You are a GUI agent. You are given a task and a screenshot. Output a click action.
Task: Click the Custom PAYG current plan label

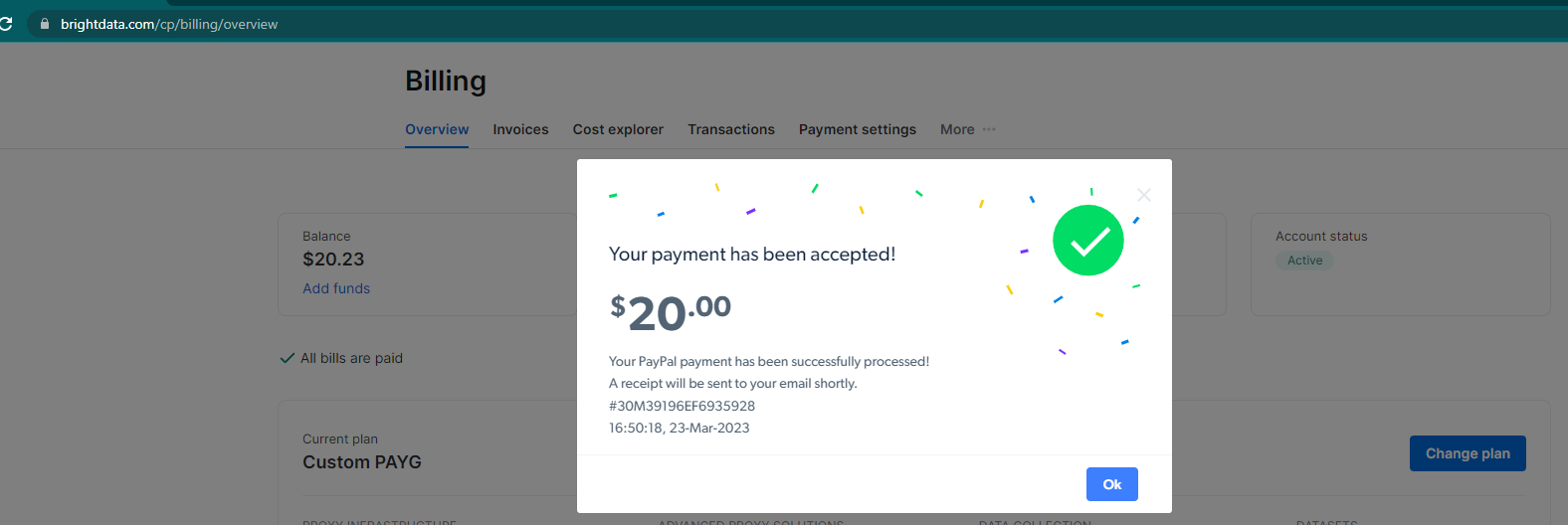(362, 462)
